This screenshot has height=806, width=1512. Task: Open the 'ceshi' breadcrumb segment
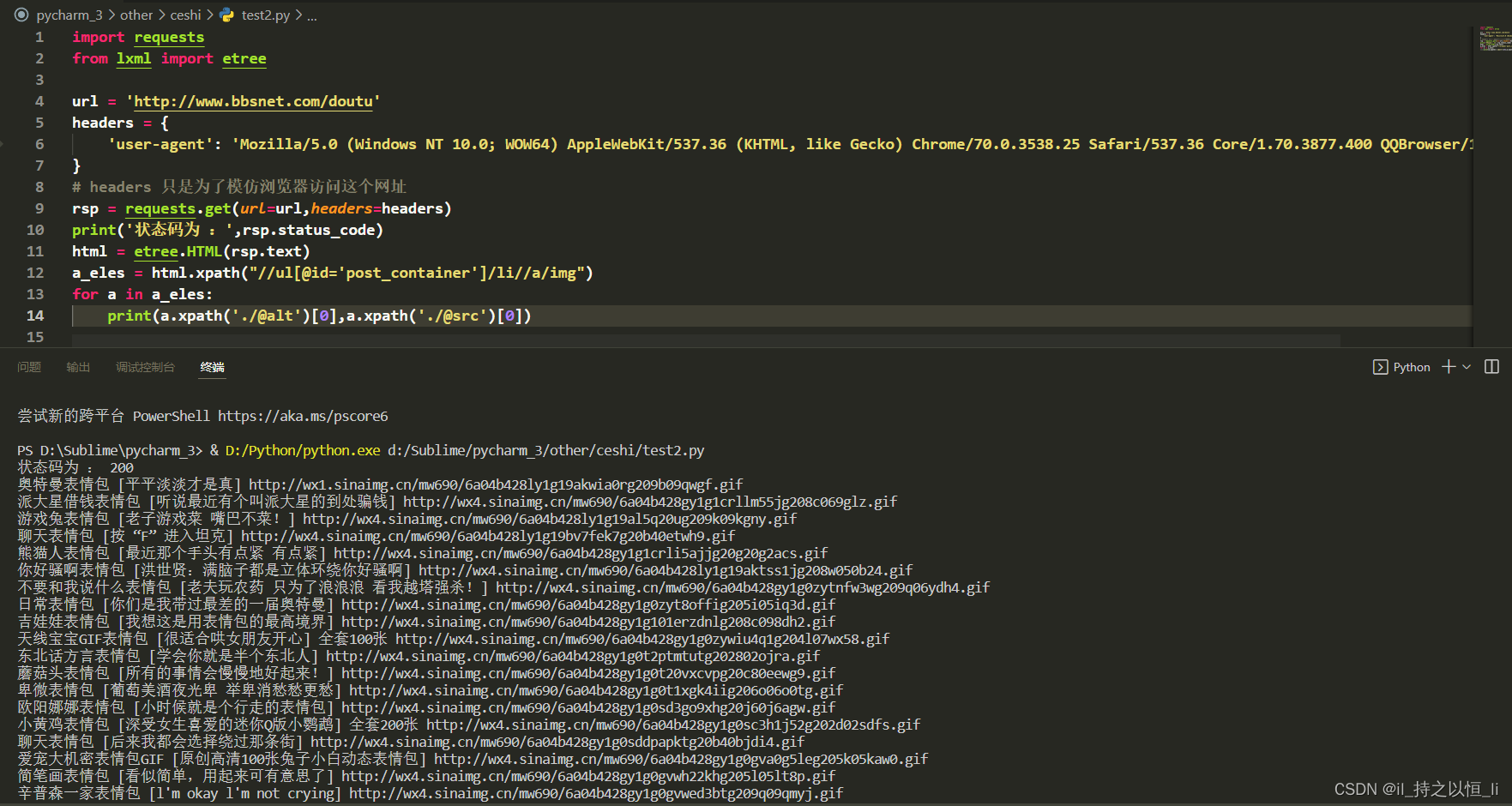pos(185,15)
